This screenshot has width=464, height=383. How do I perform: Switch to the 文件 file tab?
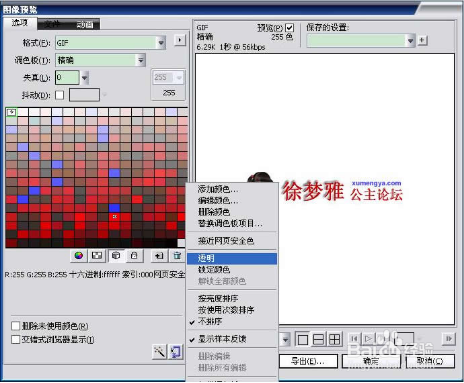pyautogui.click(x=52, y=24)
